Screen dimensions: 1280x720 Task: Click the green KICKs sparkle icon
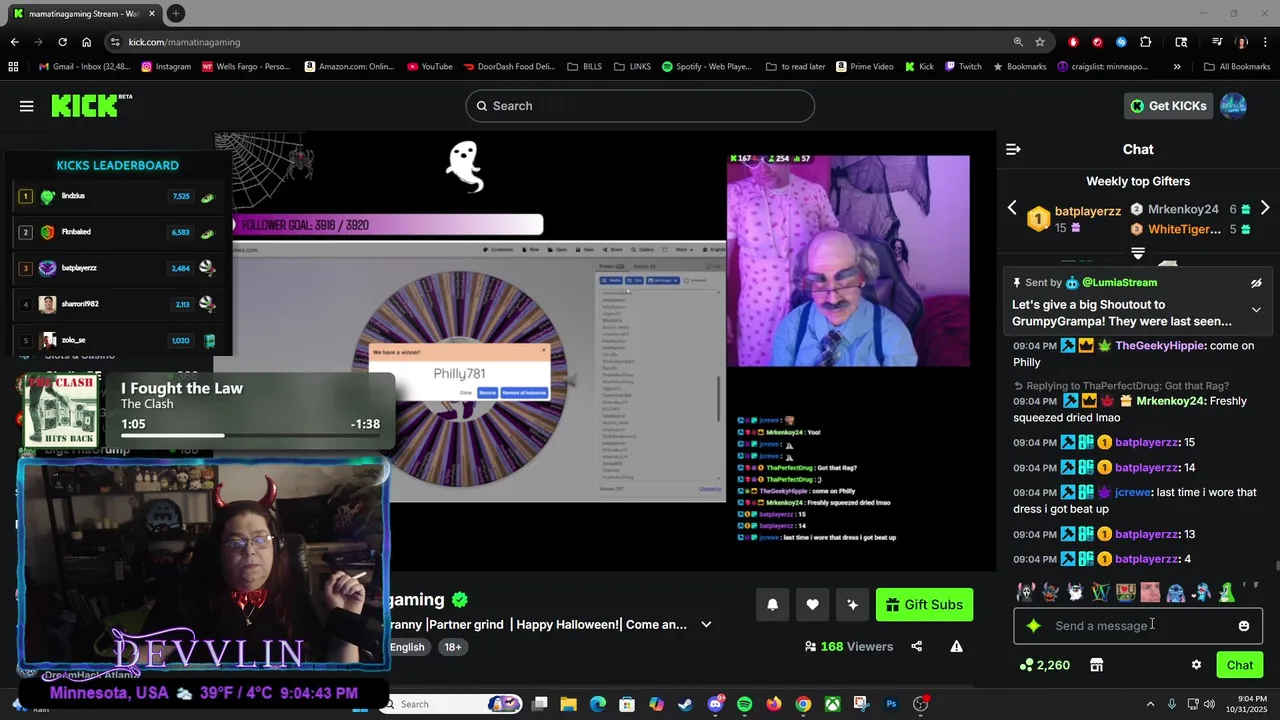(1033, 626)
